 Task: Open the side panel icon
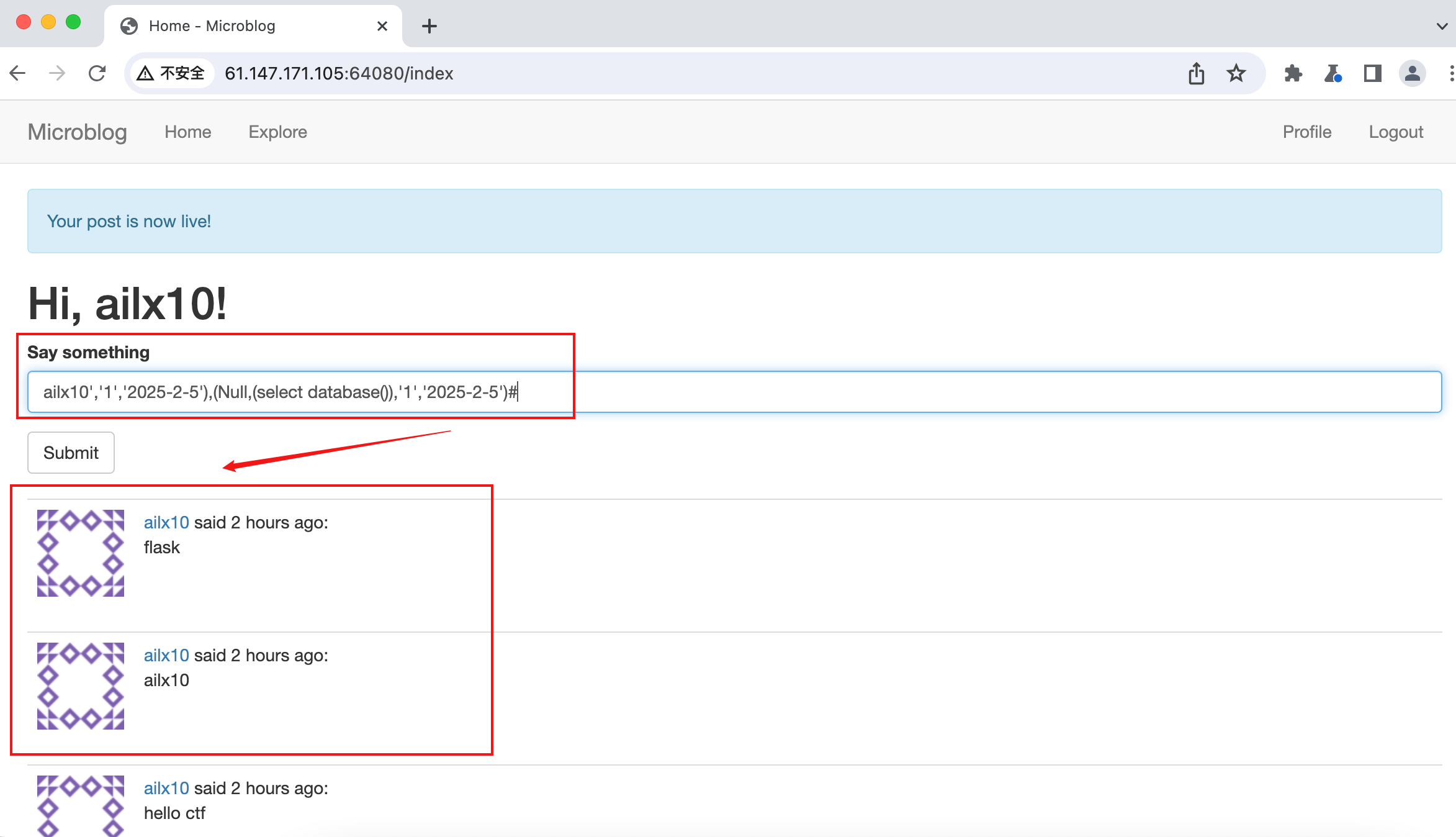coord(1372,73)
